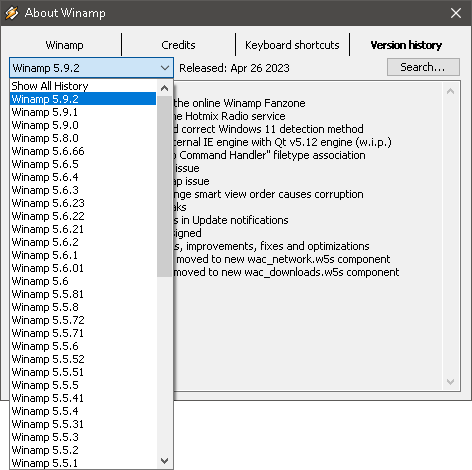Click the wac_network.w5s component line
The height and width of the screenshot is (470, 472).
(x=282, y=259)
